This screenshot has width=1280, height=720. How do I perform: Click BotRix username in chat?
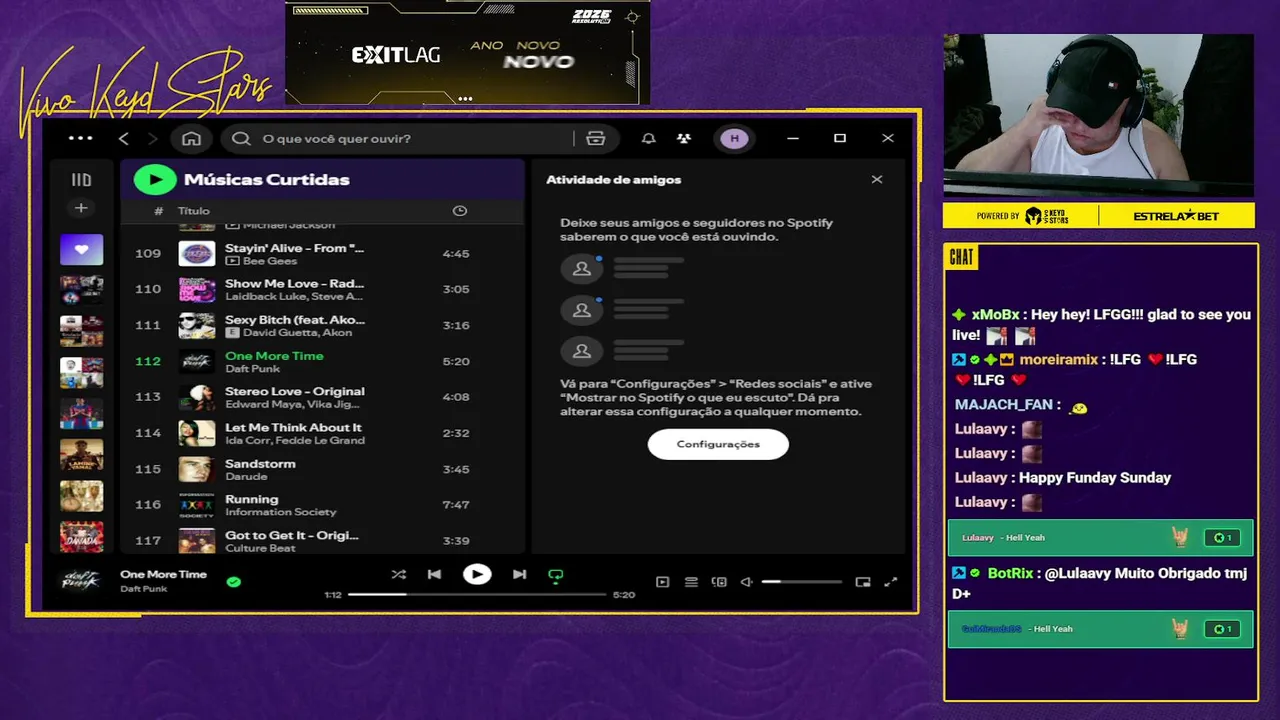click(x=1010, y=574)
